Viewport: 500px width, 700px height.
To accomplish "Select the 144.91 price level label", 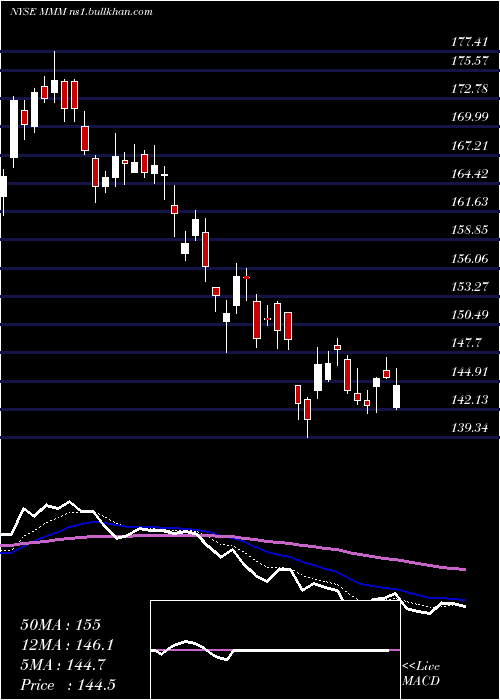I will [470, 371].
